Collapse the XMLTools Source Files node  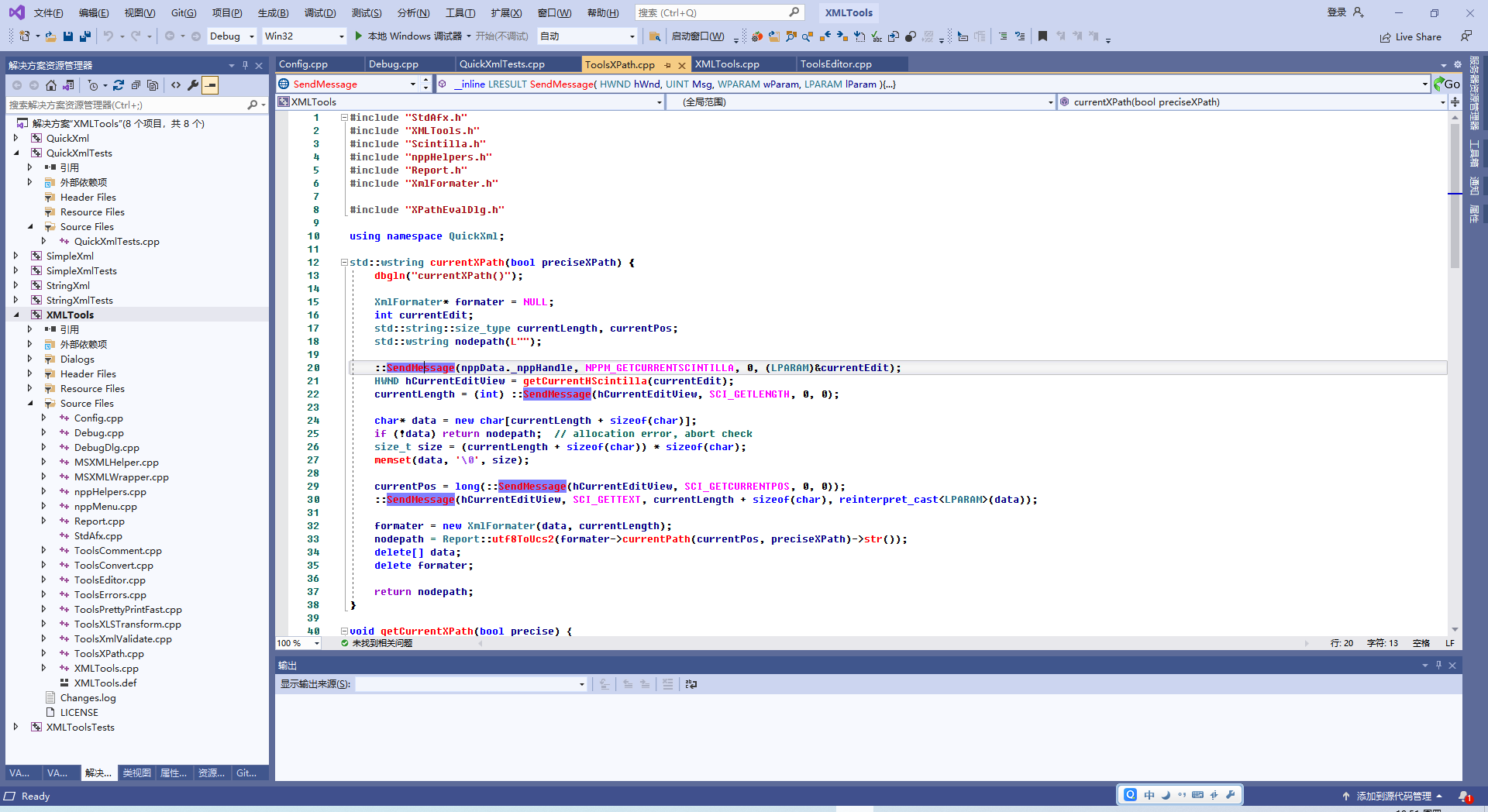31,403
